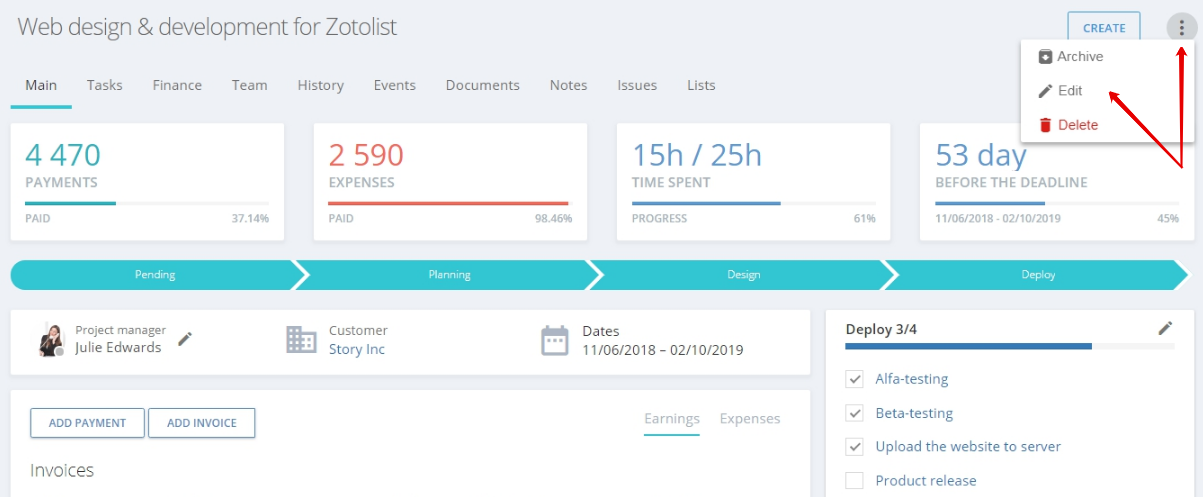Choose Delete from the dropdown menu

(1068, 125)
